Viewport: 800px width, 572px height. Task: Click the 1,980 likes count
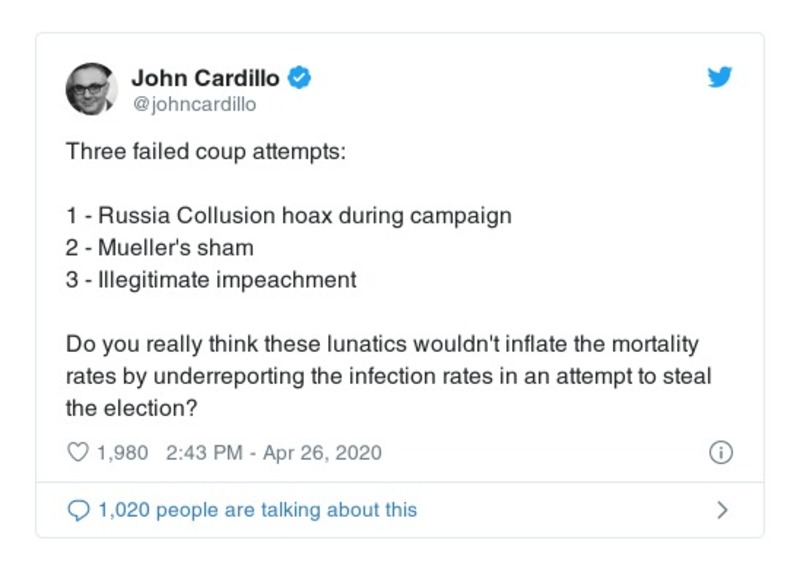pyautogui.click(x=122, y=453)
